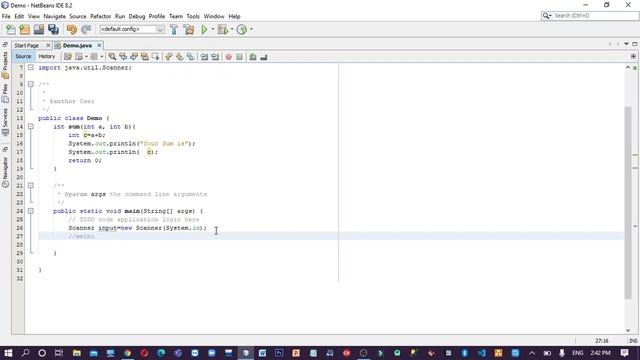Open Chrome from the taskbar
The height and width of the screenshot is (360, 640).
coord(127,353)
